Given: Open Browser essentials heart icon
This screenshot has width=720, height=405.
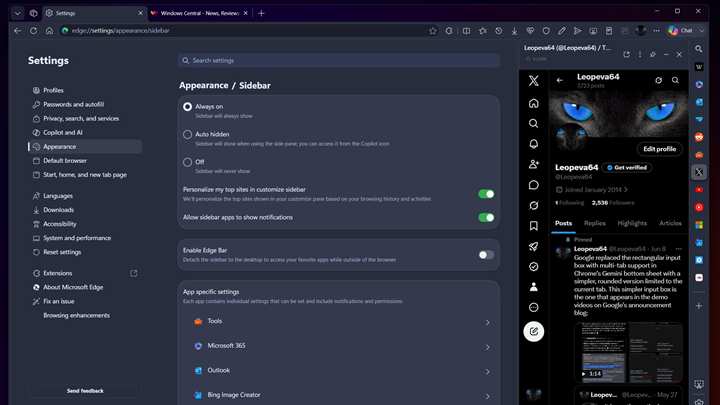Looking at the screenshot, I should [530, 31].
